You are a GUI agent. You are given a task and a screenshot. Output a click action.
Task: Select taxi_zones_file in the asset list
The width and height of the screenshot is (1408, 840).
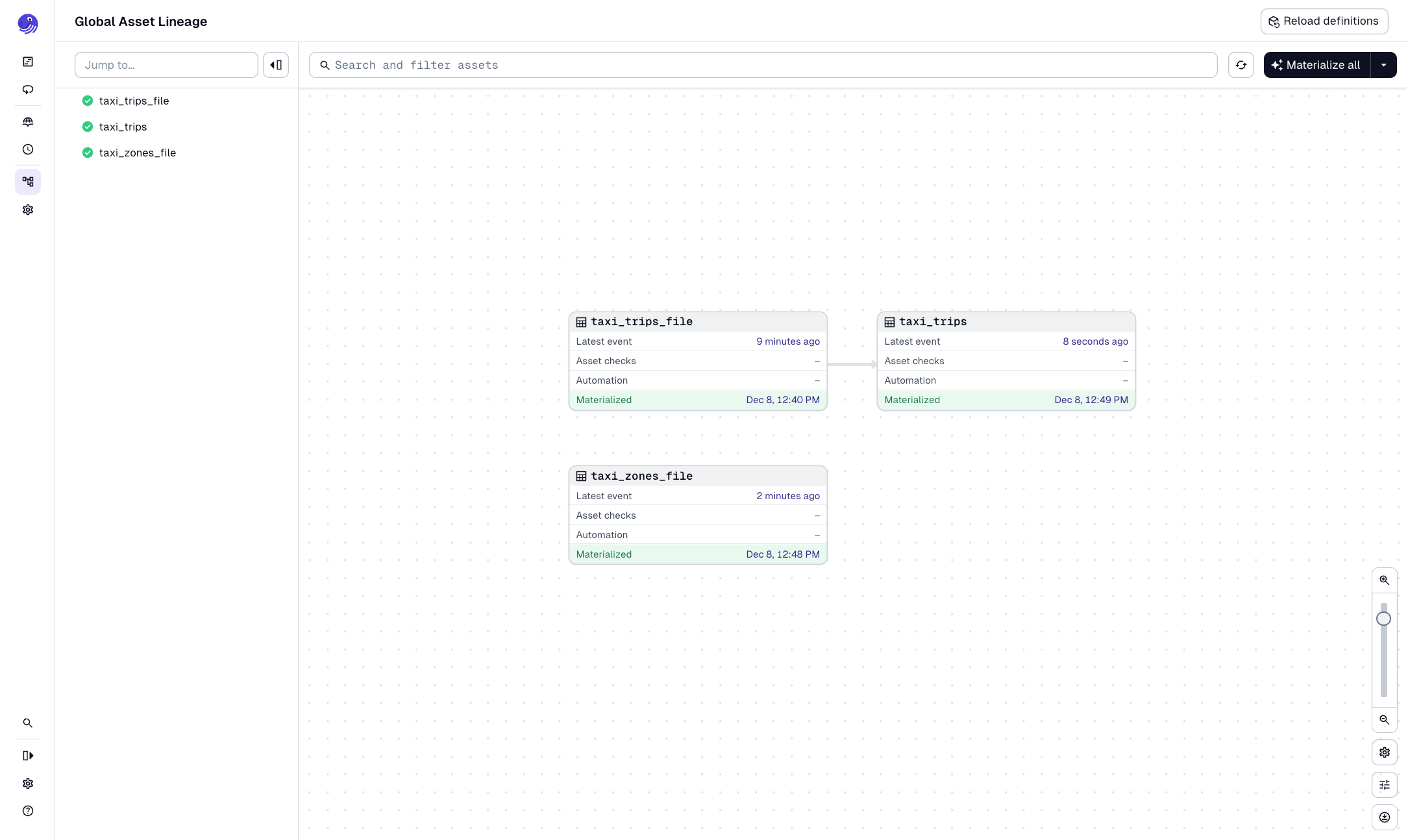coord(137,153)
